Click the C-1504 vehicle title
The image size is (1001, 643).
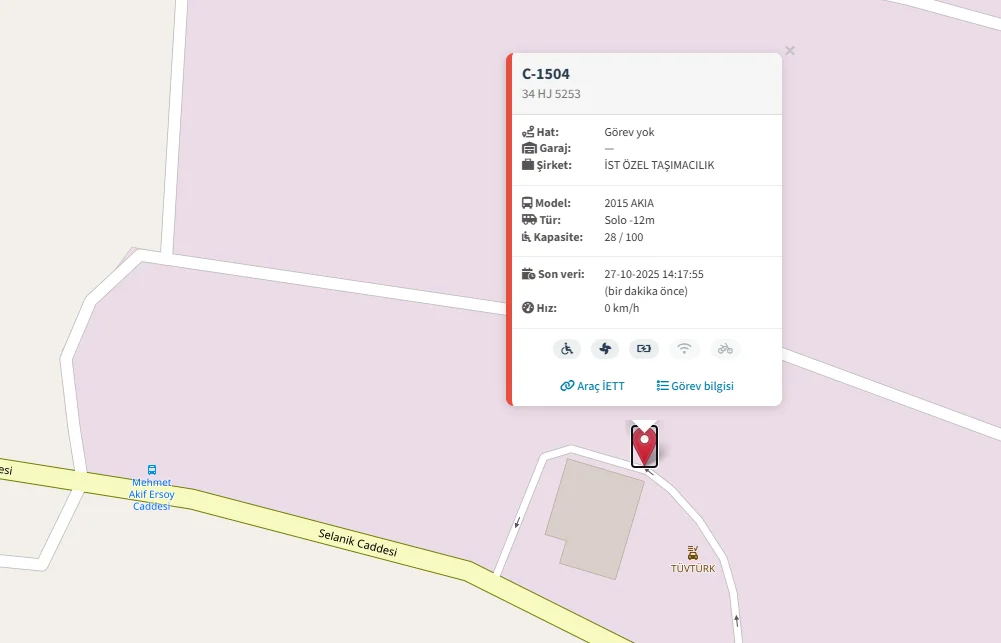546,73
